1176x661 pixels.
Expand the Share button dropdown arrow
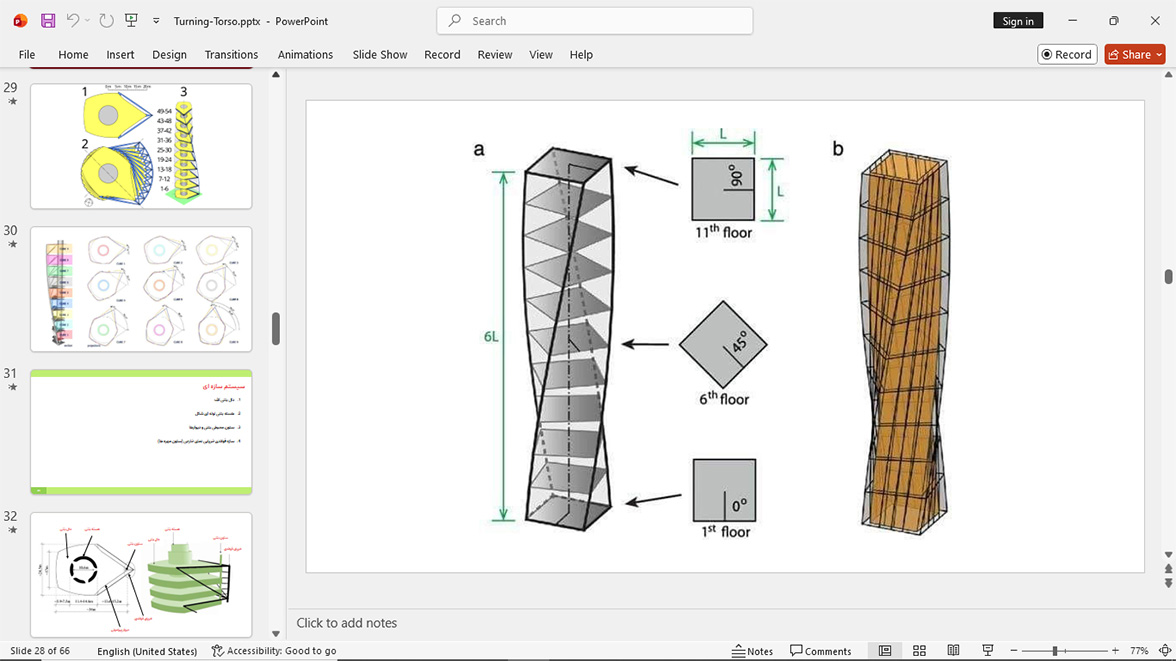1160,55
